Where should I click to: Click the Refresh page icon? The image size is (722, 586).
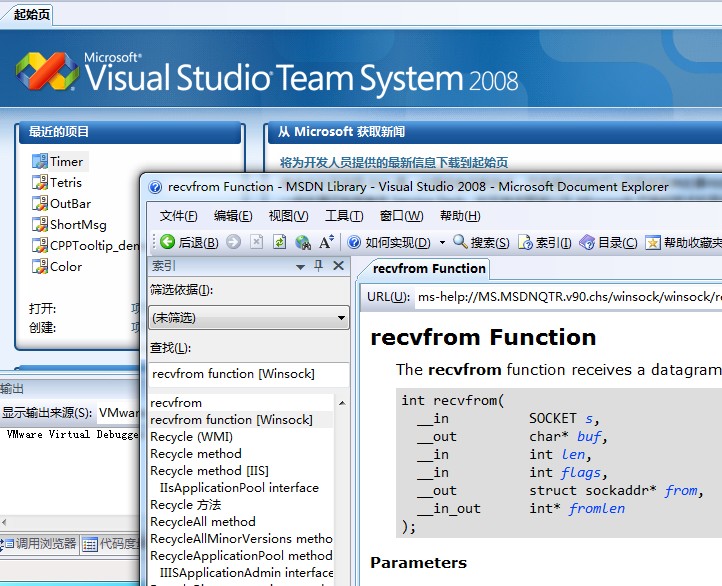(x=279, y=242)
